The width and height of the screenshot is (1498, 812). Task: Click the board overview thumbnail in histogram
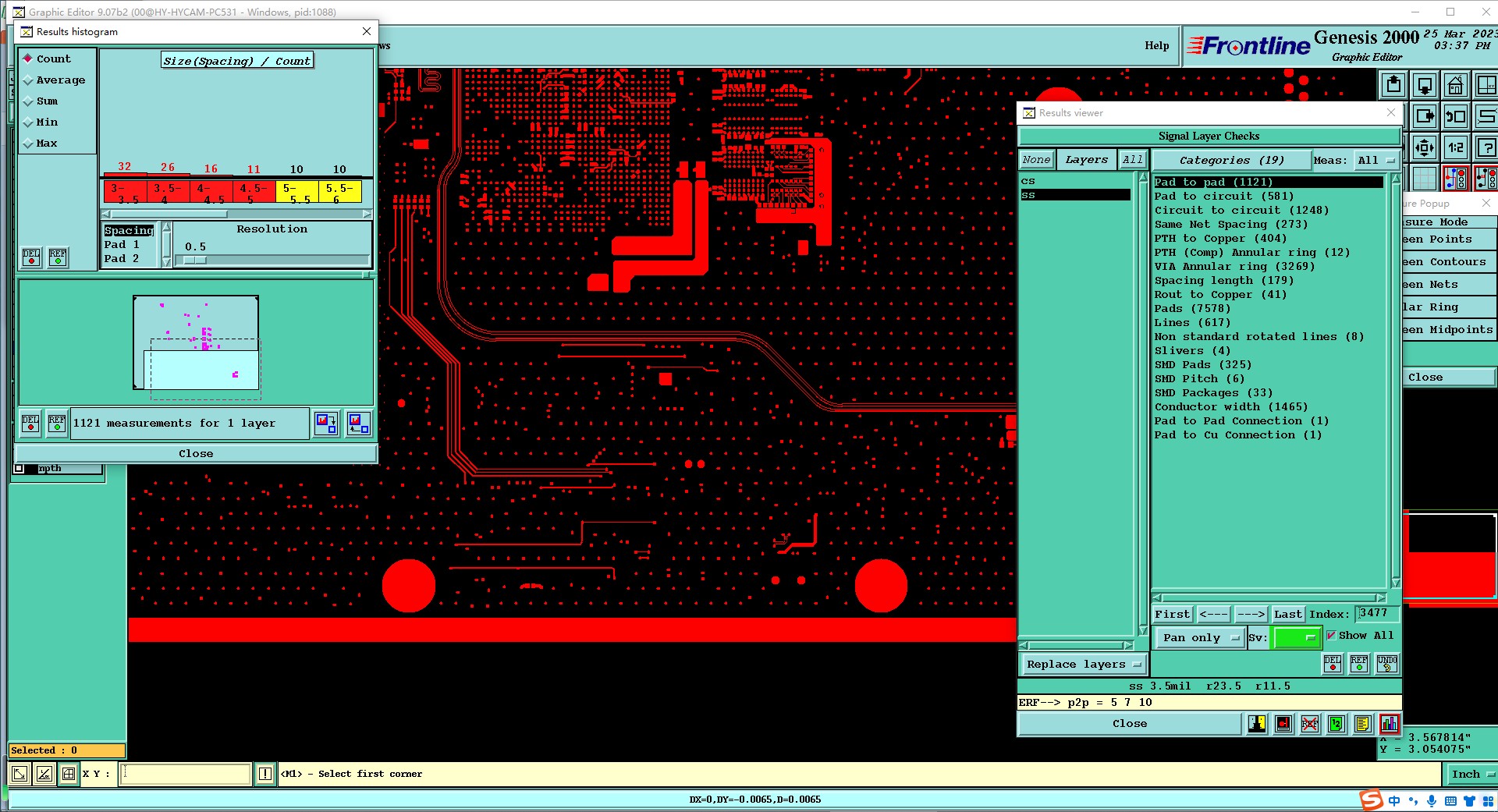197,343
